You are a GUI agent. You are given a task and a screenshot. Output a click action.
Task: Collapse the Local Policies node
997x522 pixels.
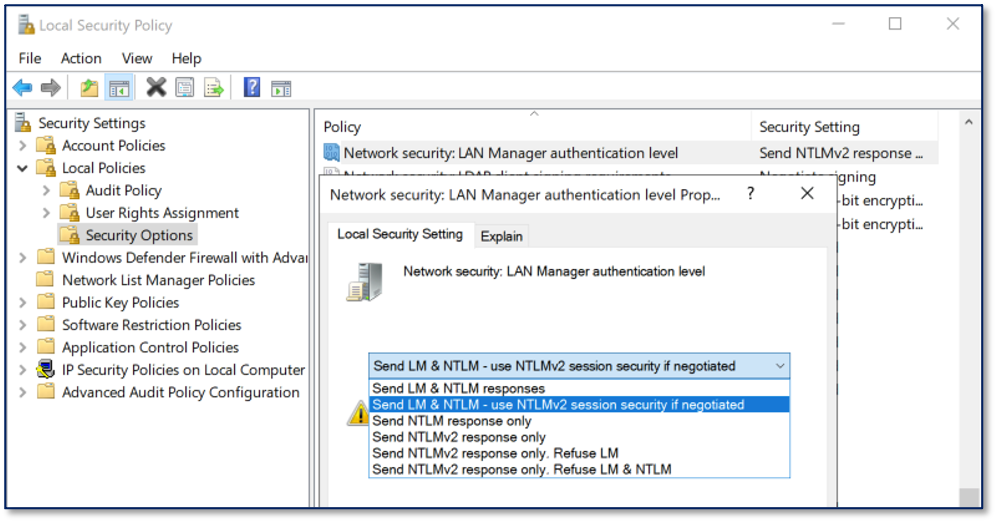23,168
